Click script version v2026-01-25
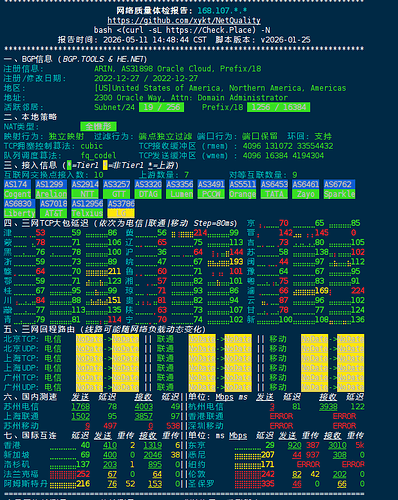The image size is (398, 500). [285, 40]
